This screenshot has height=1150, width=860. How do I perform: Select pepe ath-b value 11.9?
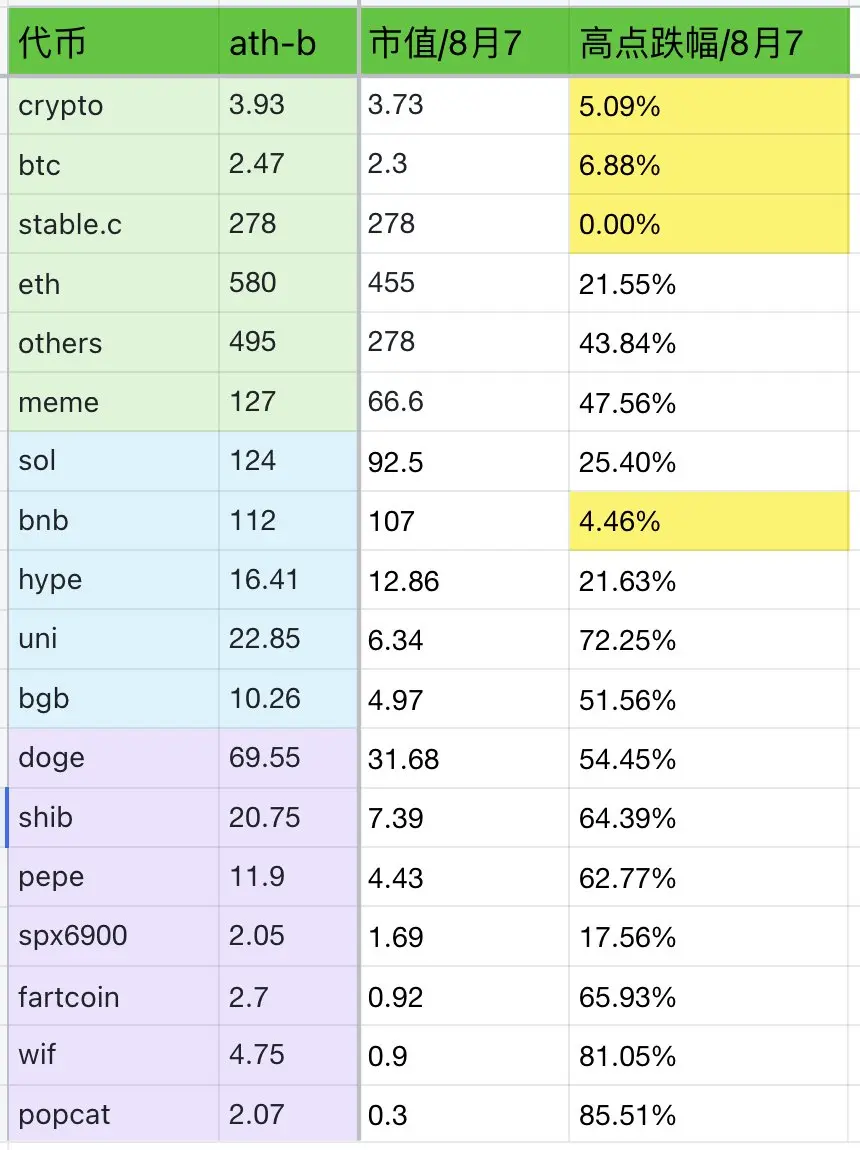(288, 877)
